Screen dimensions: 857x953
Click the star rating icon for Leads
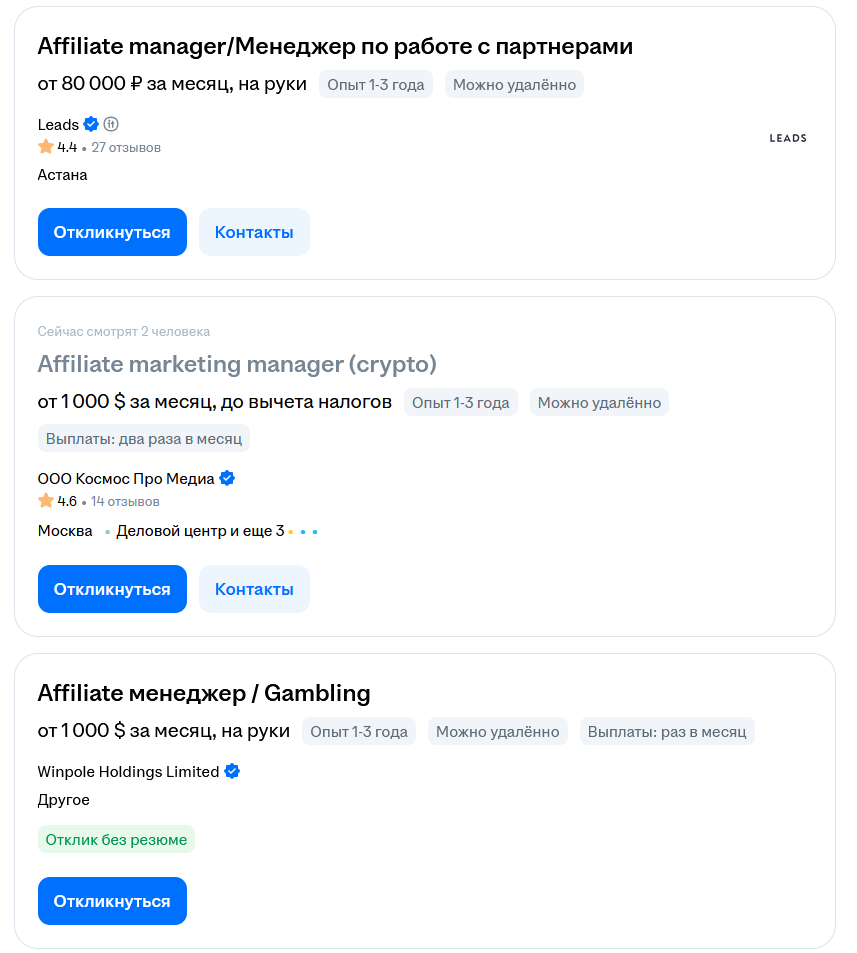tap(46, 146)
